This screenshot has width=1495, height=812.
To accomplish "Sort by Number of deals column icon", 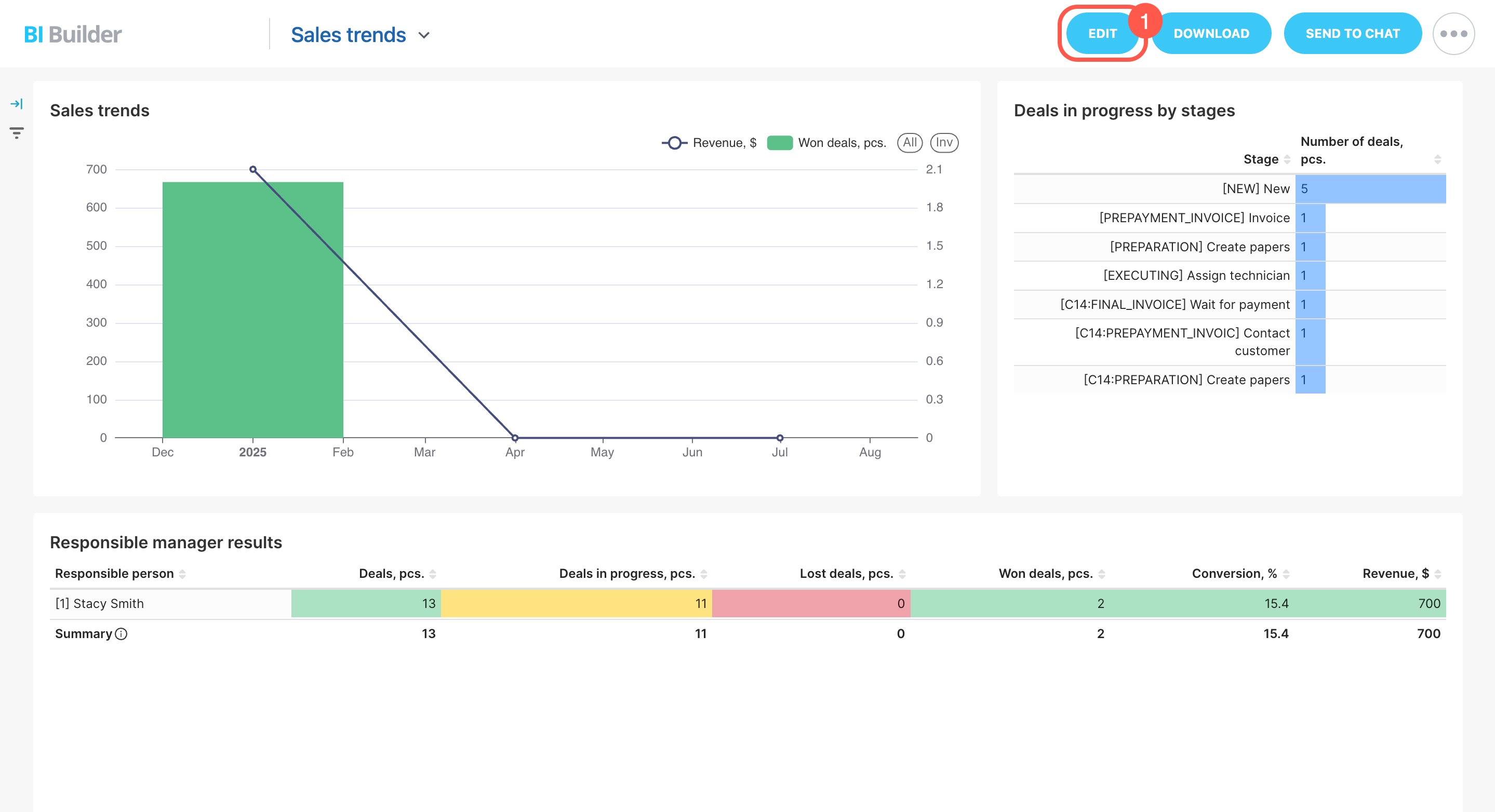I will 1437,159.
